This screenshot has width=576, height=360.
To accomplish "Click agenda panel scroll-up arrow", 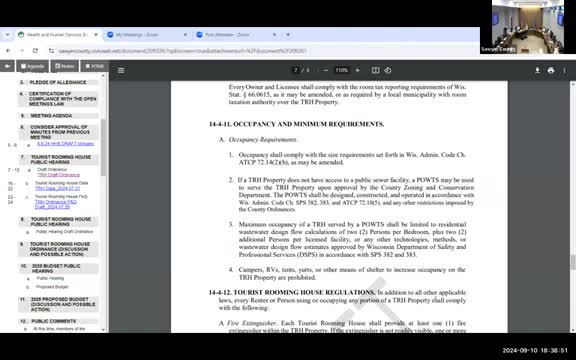I will pos(103,76).
